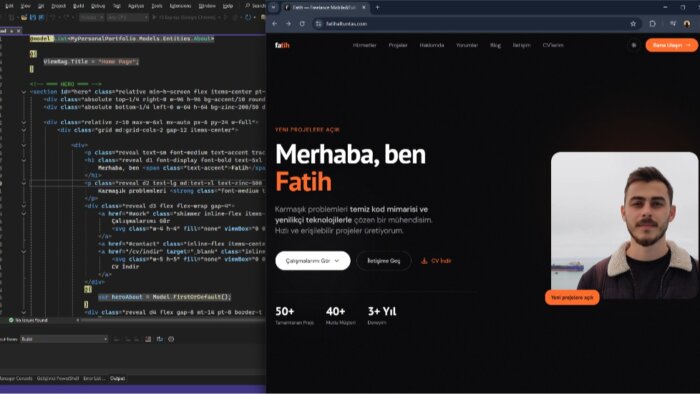The height and width of the screenshot is (394, 700).
Task: Click the Open File folder icon
Action: (24, 17)
